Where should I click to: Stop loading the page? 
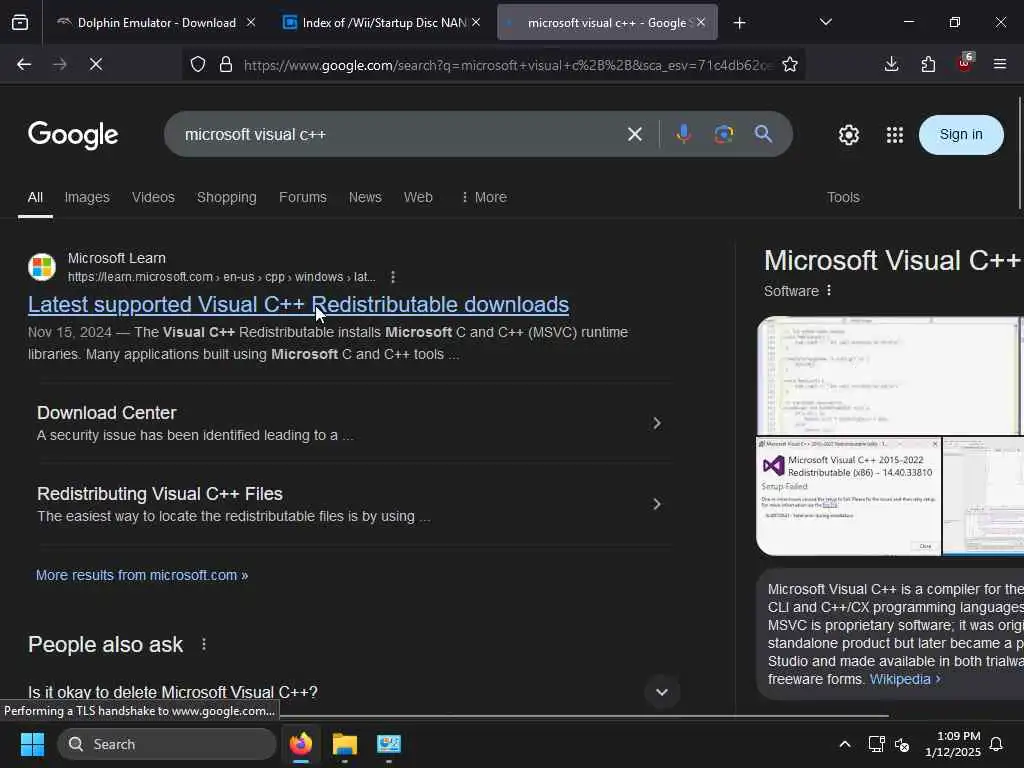[95, 64]
